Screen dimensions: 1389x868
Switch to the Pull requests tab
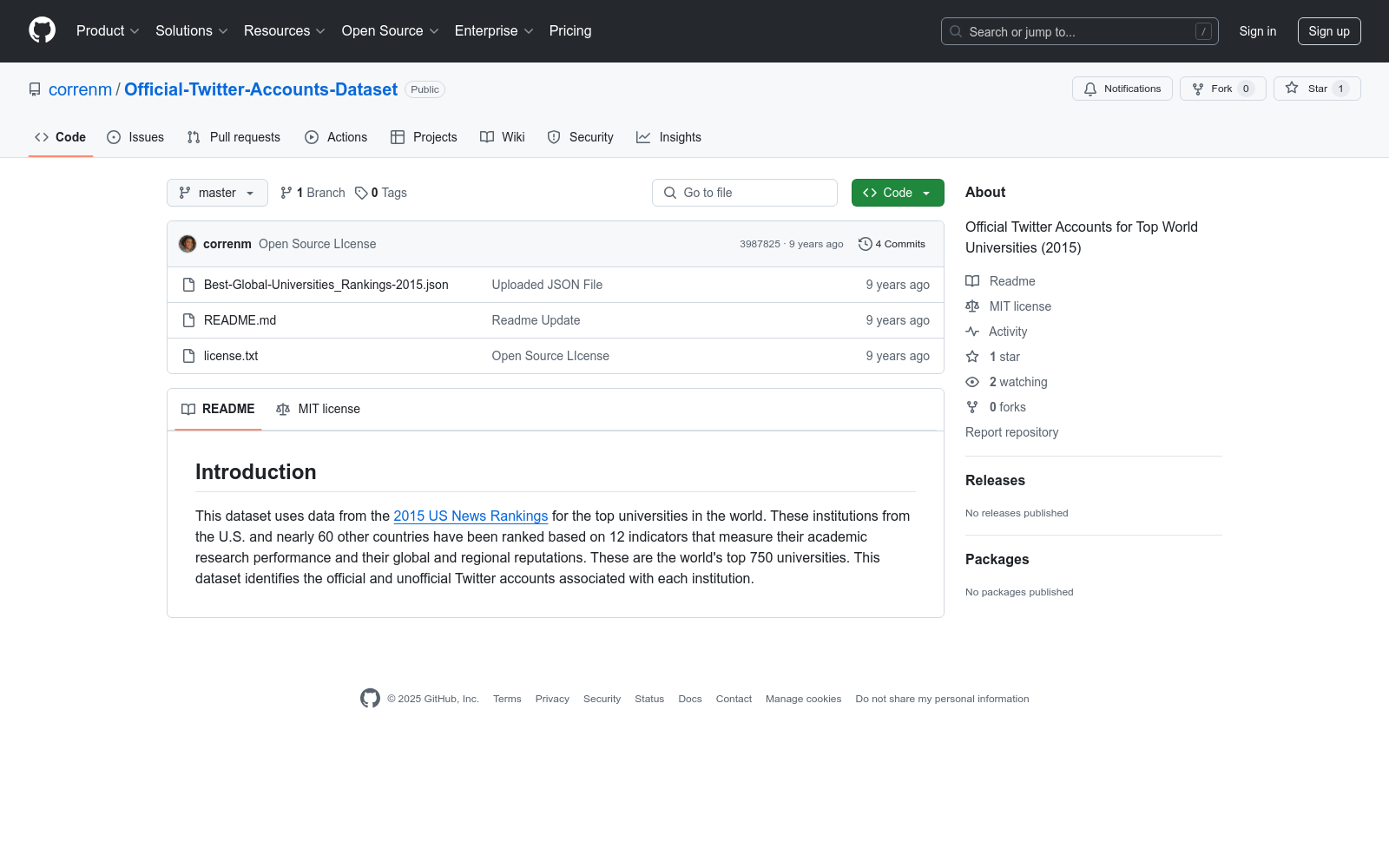tap(234, 137)
